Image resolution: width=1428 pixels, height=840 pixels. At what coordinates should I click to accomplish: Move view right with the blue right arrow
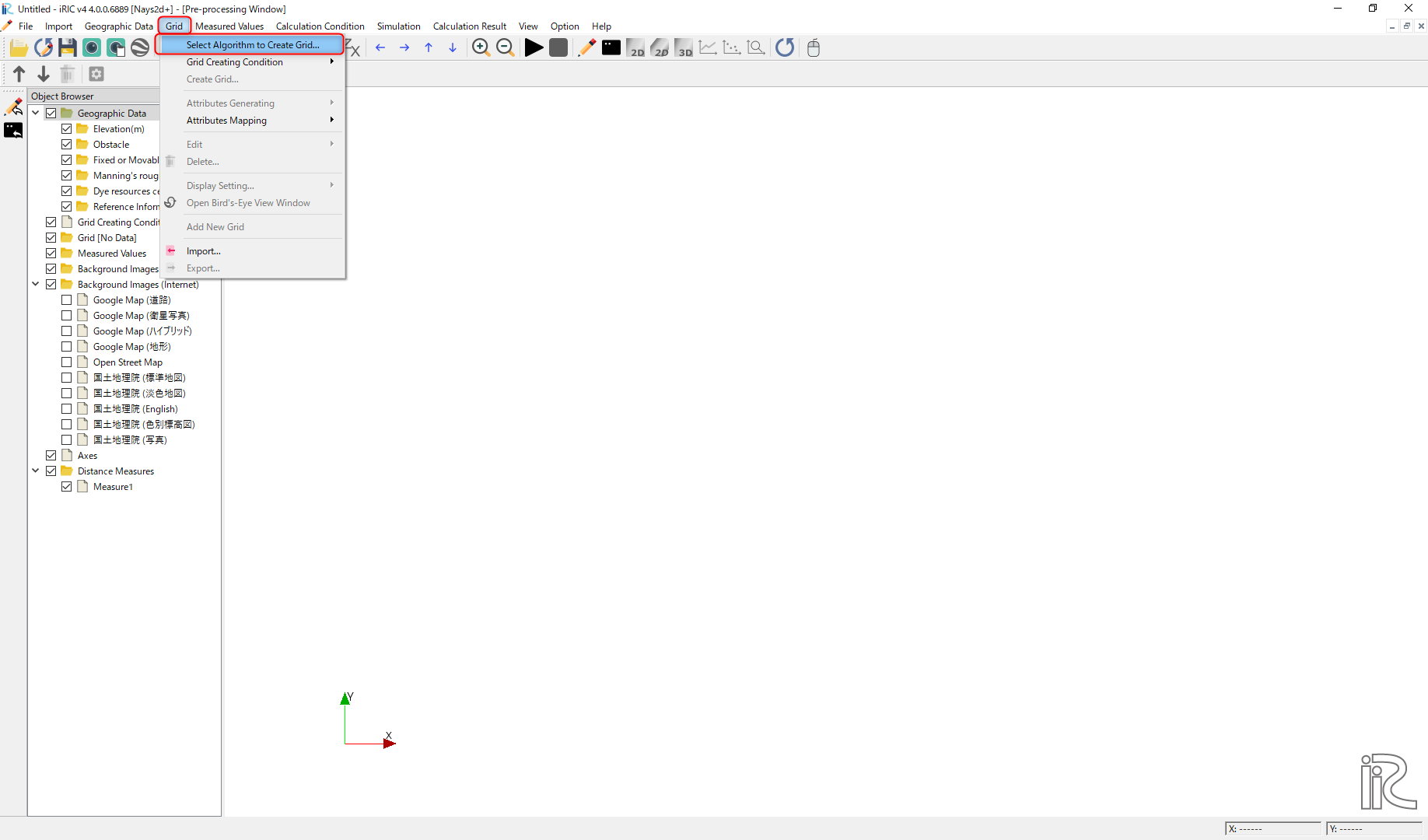click(404, 48)
